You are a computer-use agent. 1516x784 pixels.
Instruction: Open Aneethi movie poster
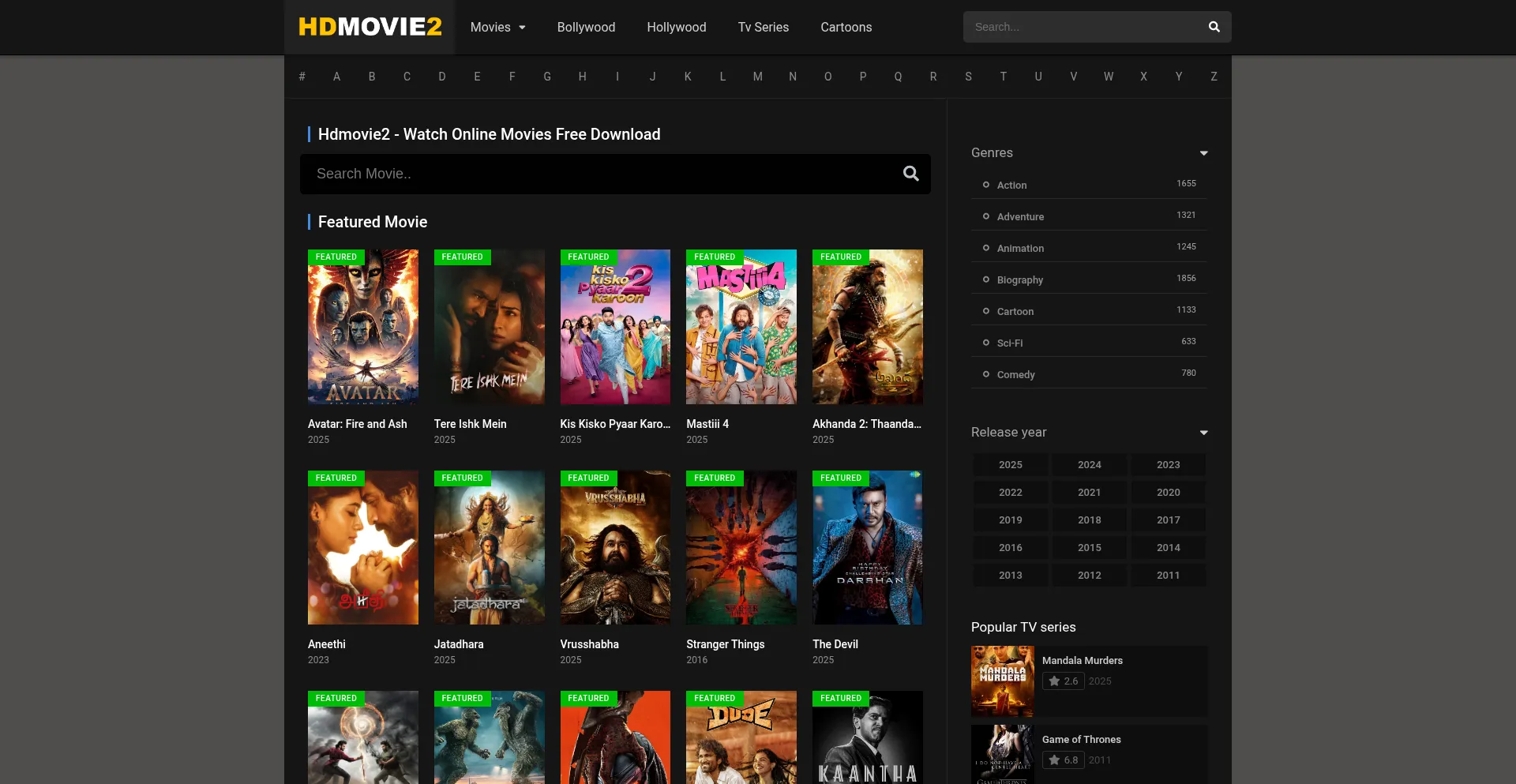click(363, 548)
